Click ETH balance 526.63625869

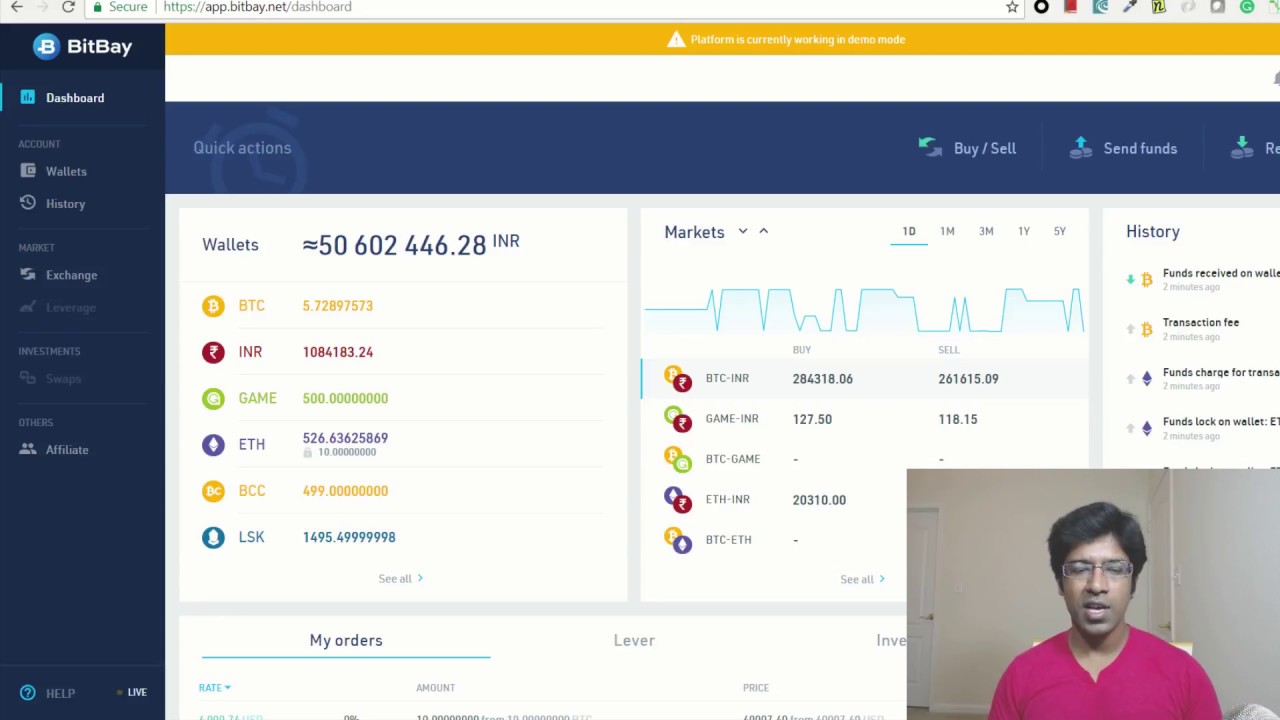[345, 438]
